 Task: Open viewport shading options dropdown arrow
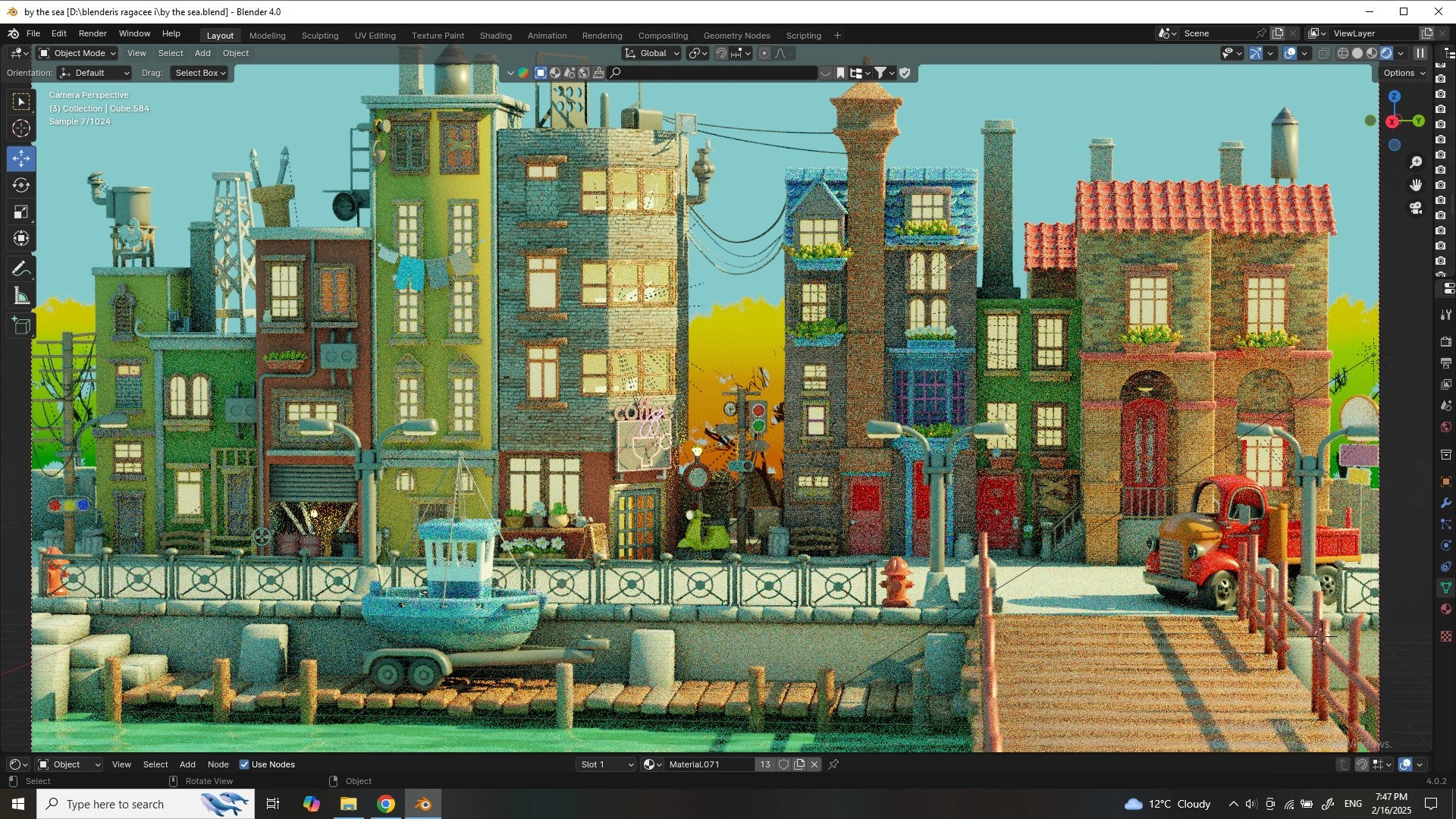[x=1401, y=53]
